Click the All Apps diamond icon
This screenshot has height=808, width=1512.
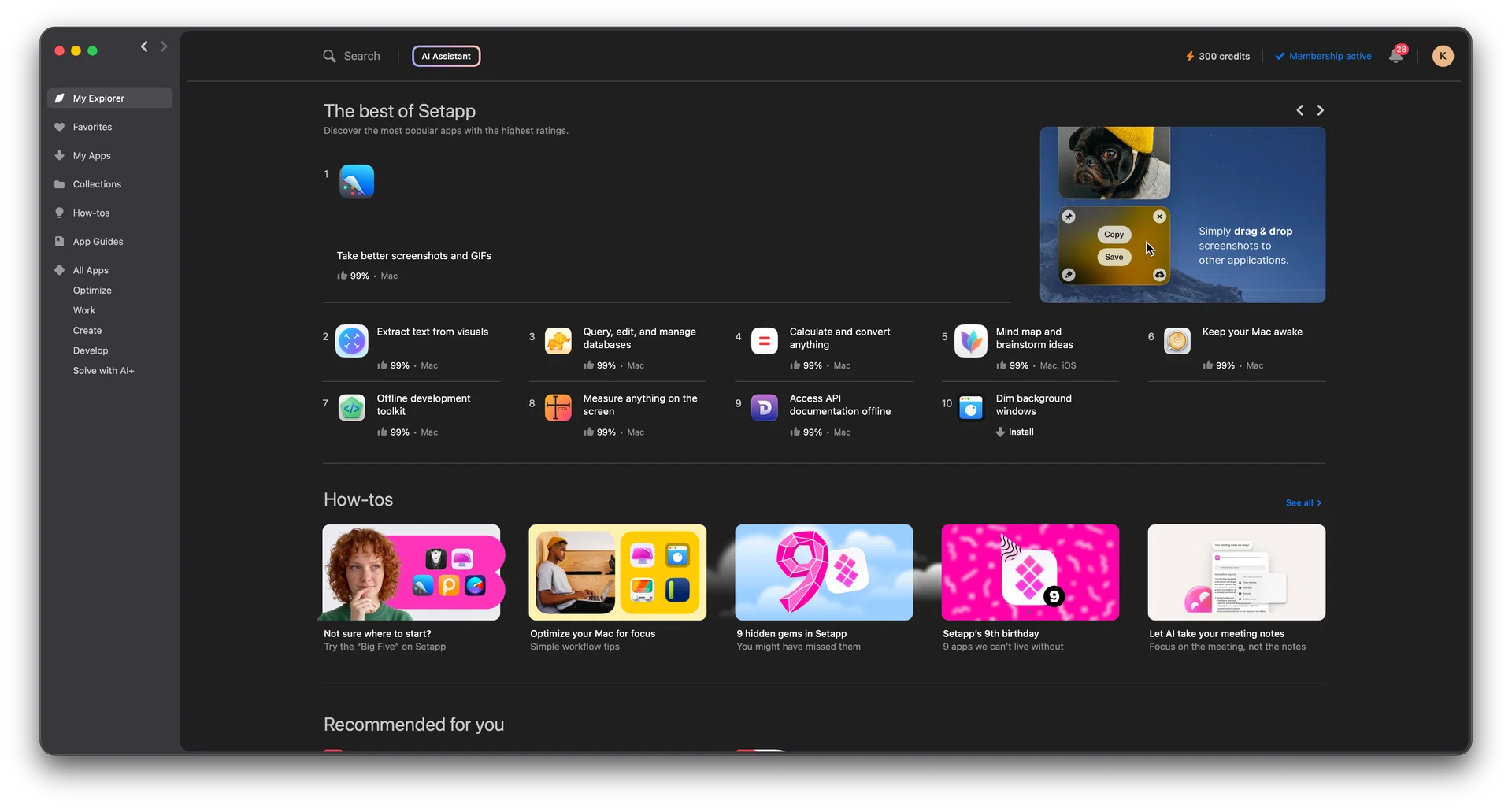[59, 270]
